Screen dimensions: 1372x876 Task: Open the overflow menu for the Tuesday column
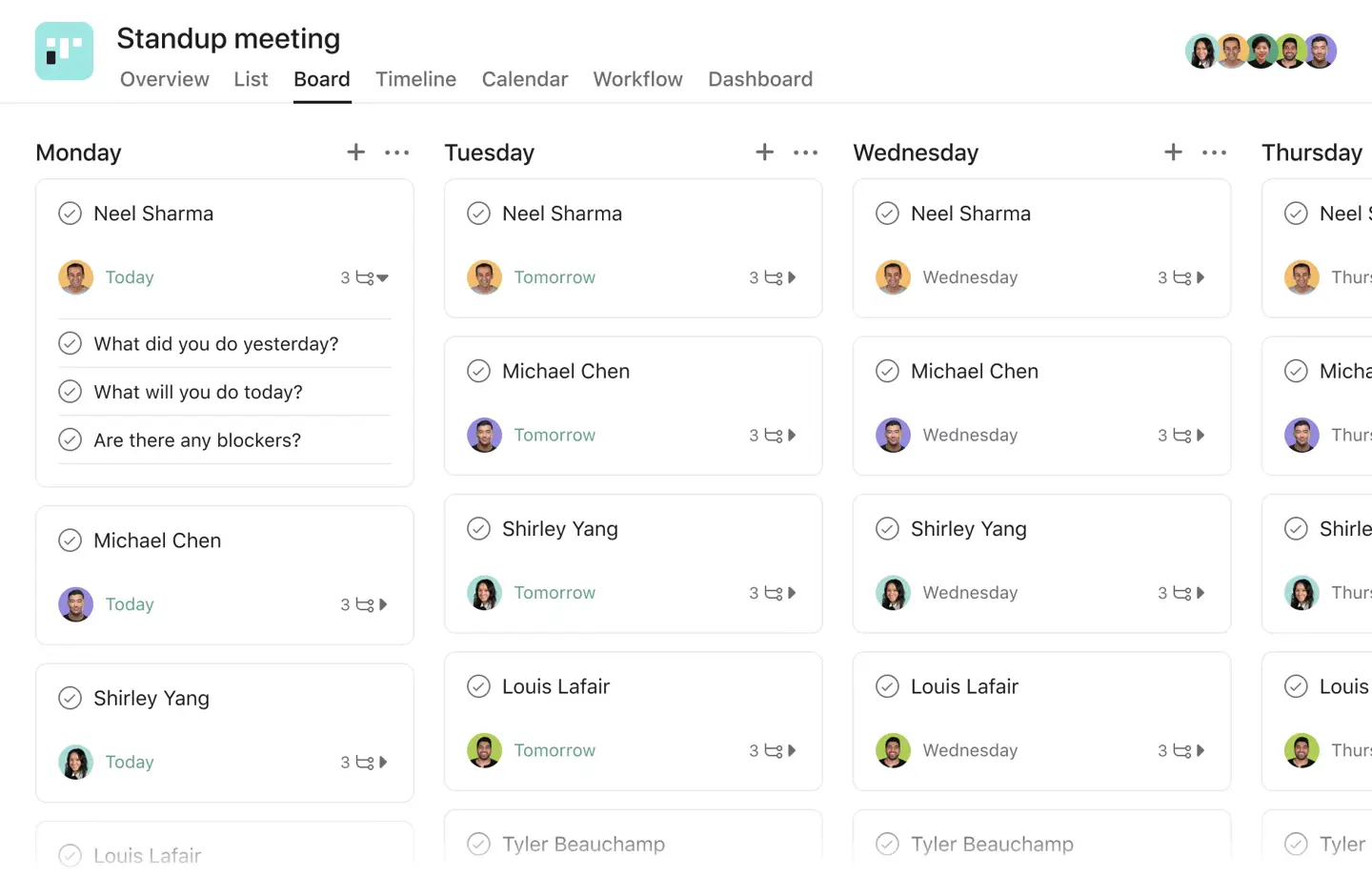(x=805, y=152)
